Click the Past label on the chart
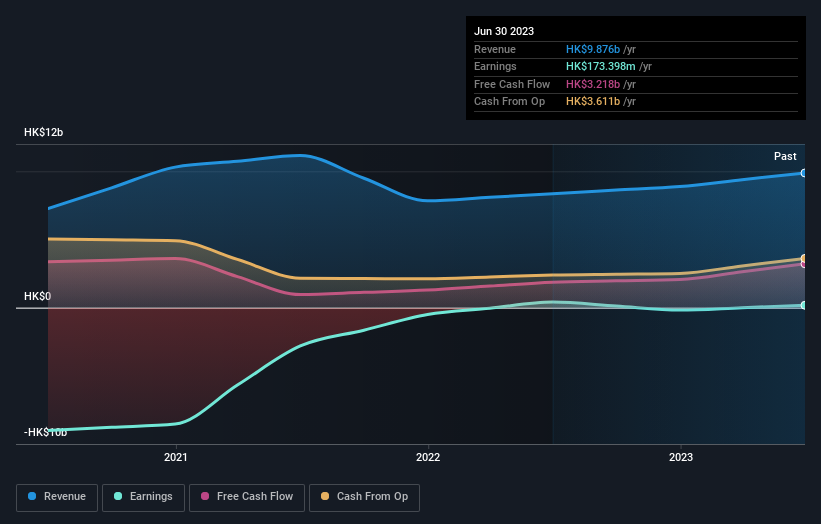 click(x=785, y=157)
